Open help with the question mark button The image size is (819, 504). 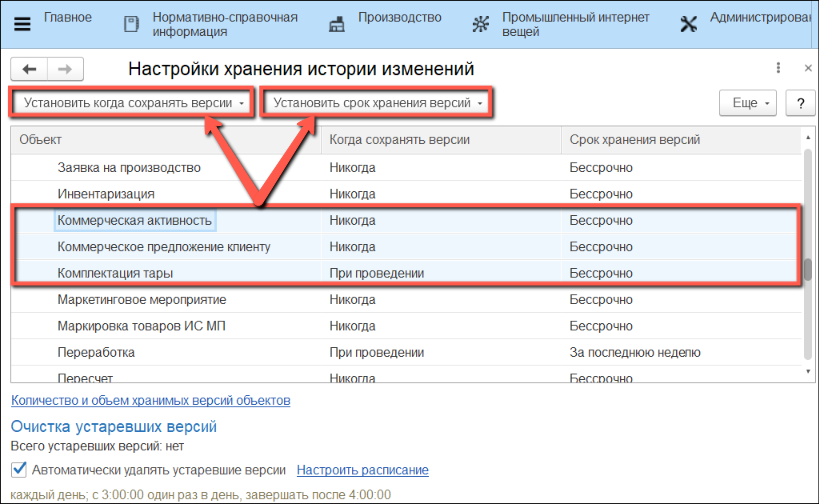tap(799, 103)
